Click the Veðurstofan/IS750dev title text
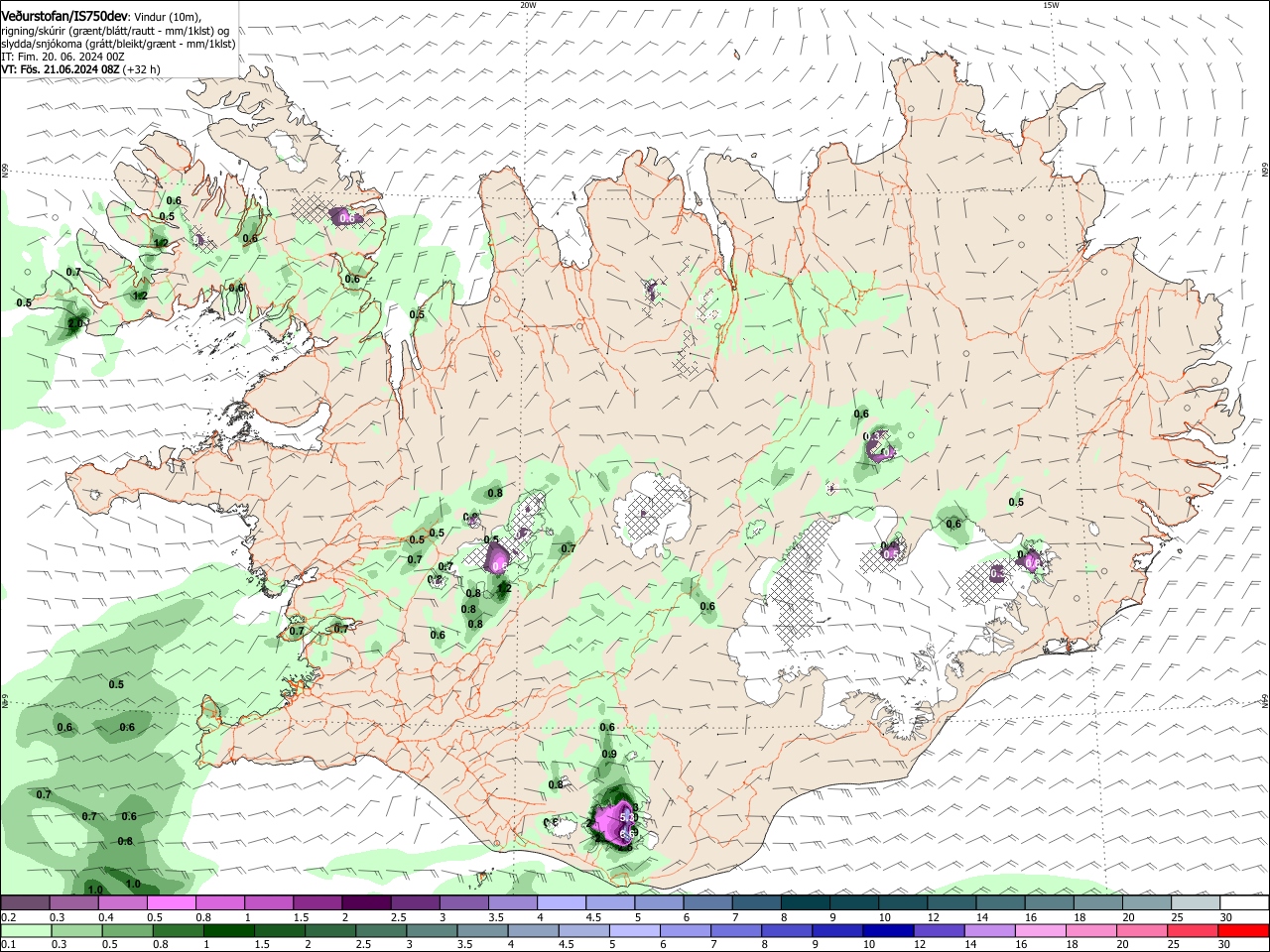1270x952 pixels. pyautogui.click(x=63, y=16)
